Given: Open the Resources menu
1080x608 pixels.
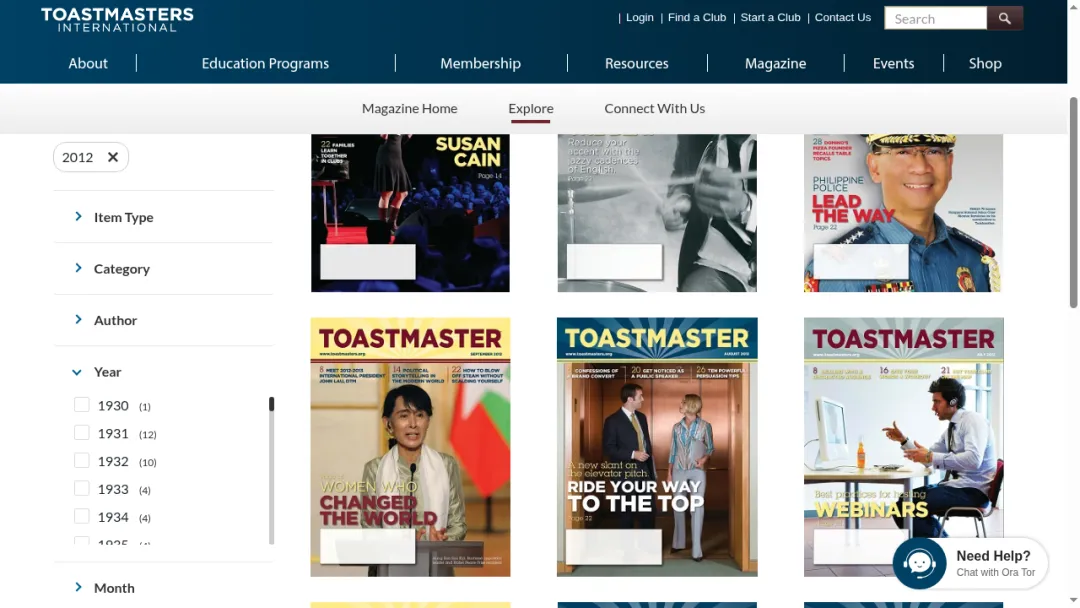Looking at the screenshot, I should pyautogui.click(x=636, y=63).
